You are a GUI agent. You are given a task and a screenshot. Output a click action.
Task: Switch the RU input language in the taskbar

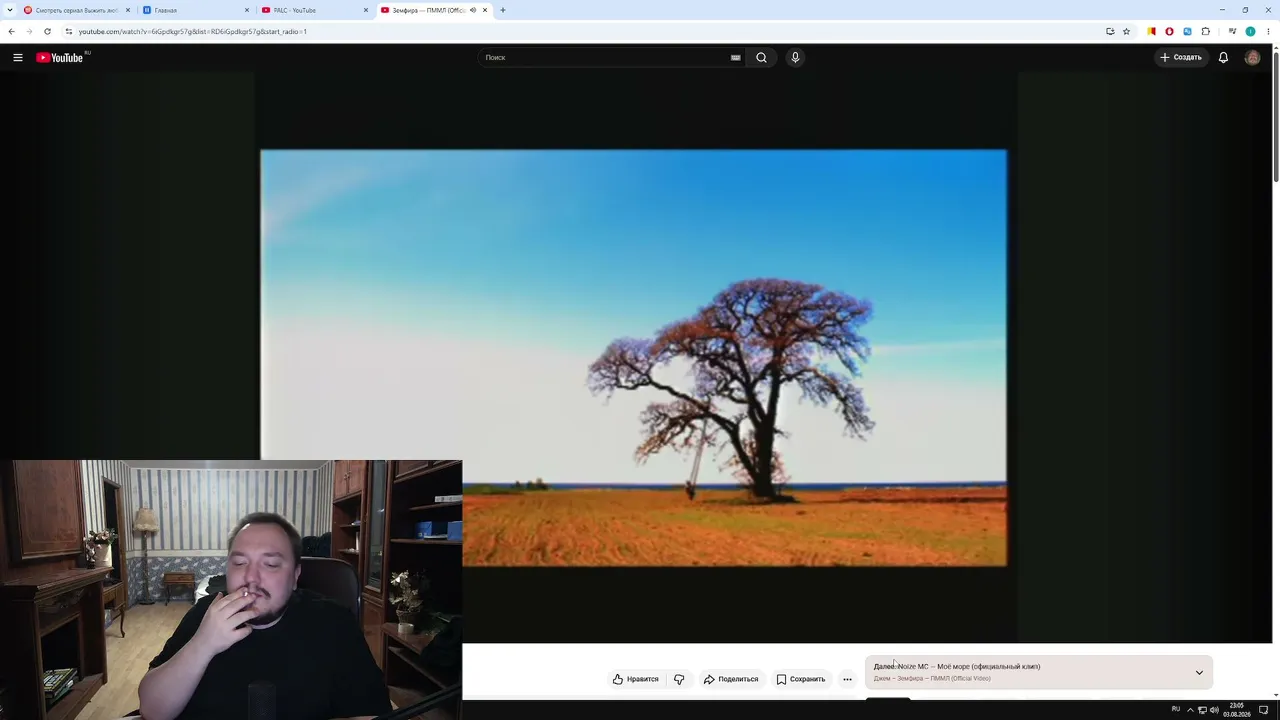1175,710
